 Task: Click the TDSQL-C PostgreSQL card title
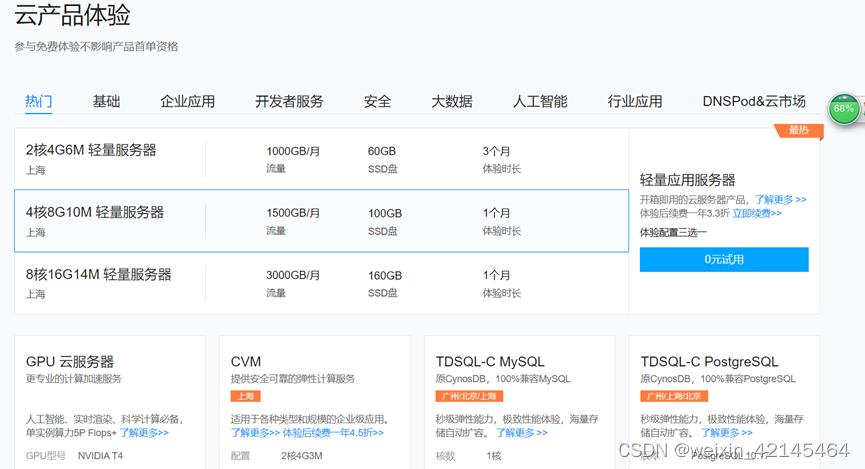click(709, 362)
